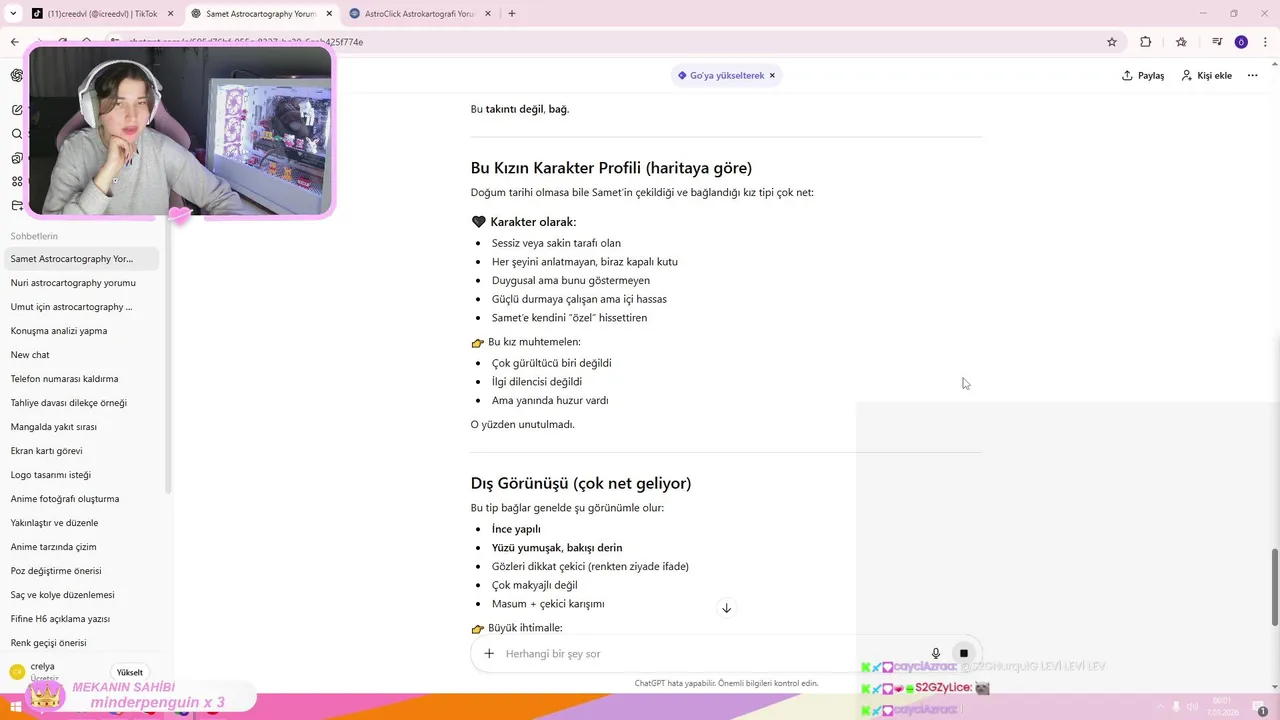The width and height of the screenshot is (1280, 720).
Task: Open Renk geçişi önerisi chat
Action: [x=80, y=643]
